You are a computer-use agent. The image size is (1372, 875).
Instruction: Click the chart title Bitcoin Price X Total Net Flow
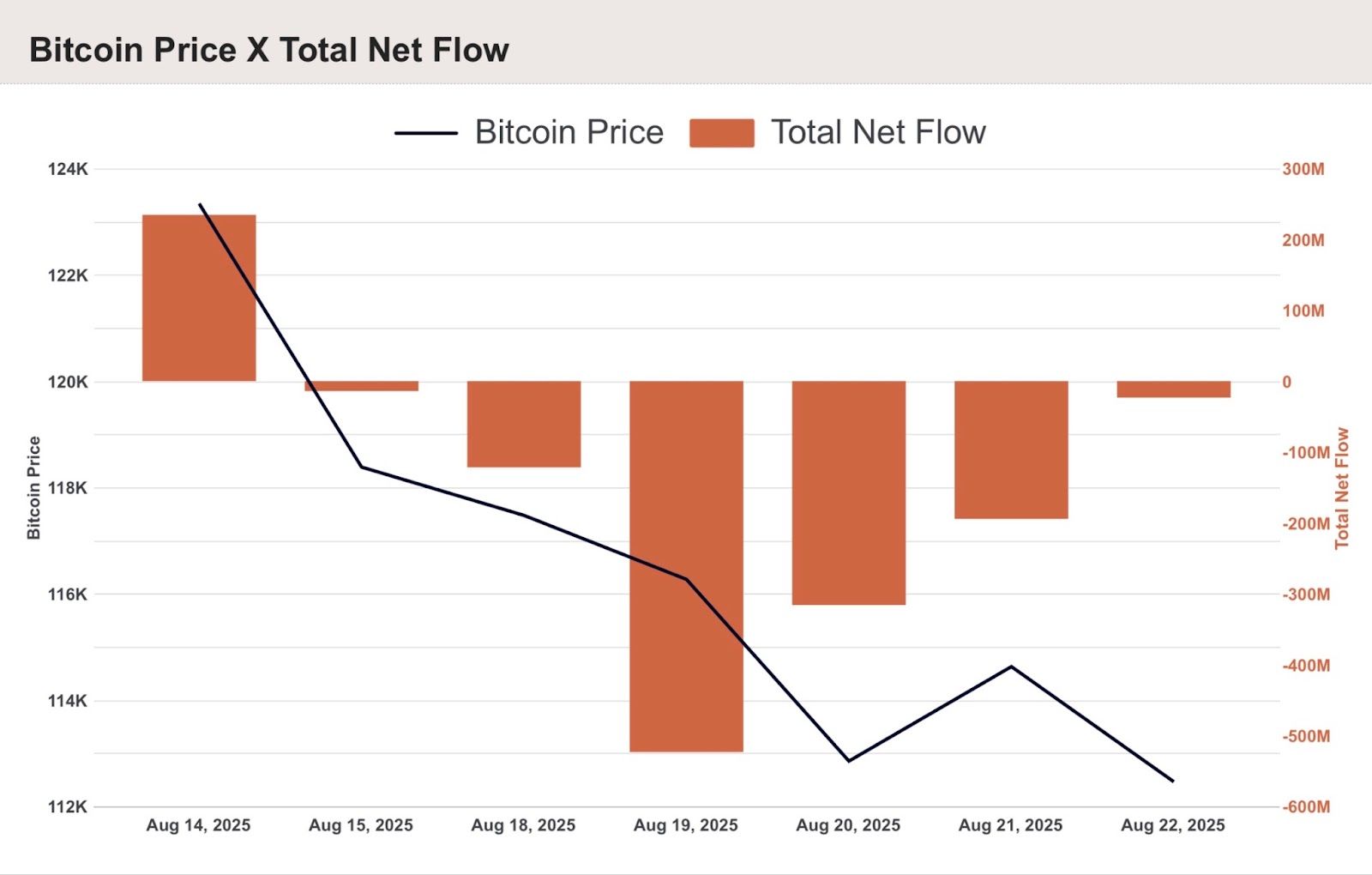269,50
